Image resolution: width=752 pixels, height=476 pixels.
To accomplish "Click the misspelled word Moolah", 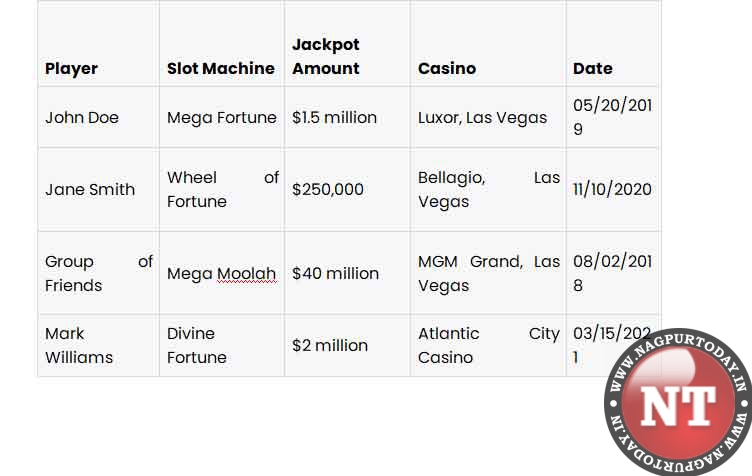I will coord(247,274).
